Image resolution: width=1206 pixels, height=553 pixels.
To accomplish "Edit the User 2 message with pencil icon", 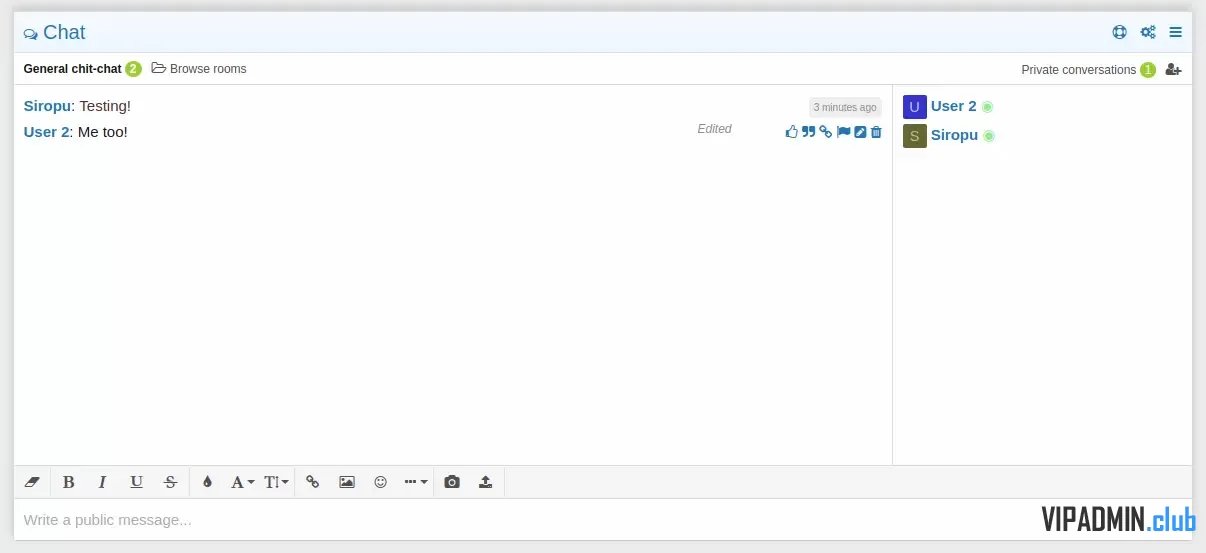I will tap(860, 132).
